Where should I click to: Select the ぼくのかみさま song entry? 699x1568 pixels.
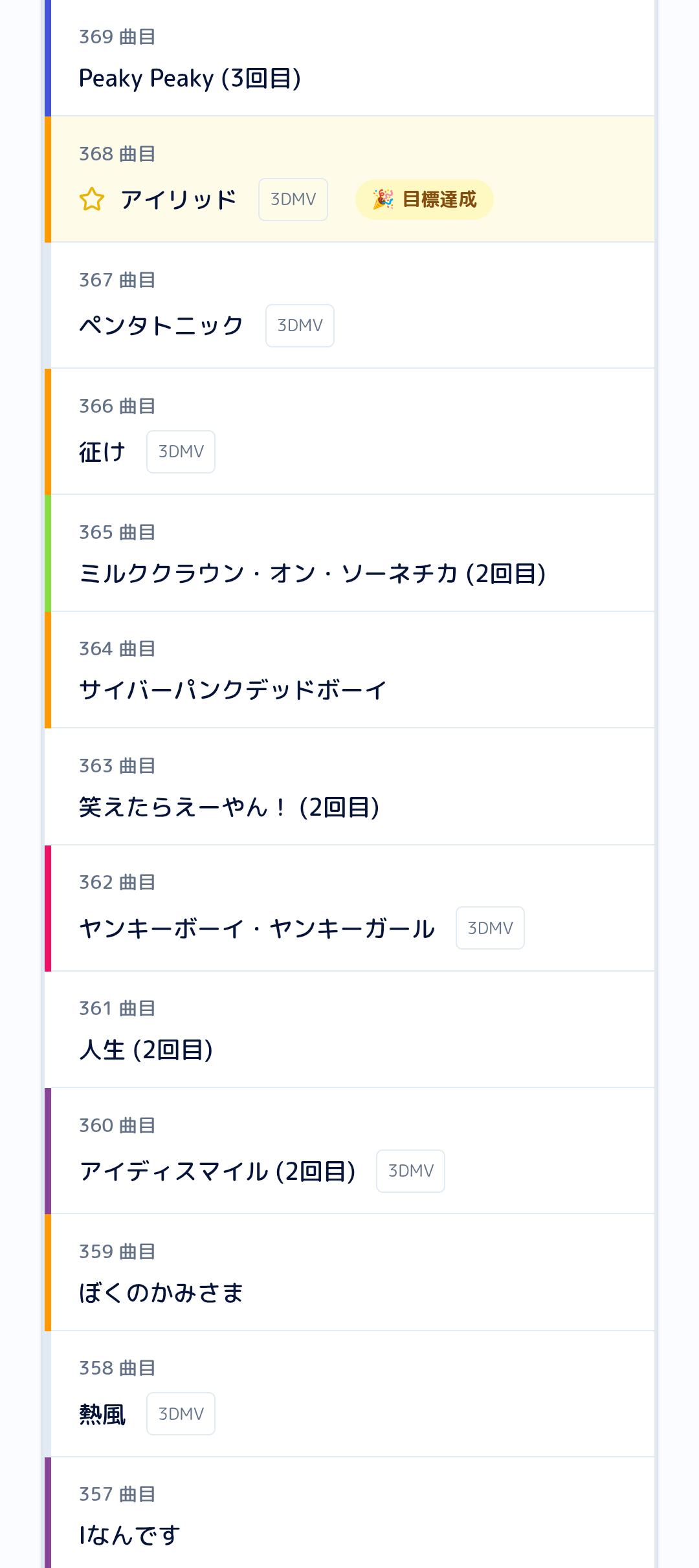tap(161, 1293)
